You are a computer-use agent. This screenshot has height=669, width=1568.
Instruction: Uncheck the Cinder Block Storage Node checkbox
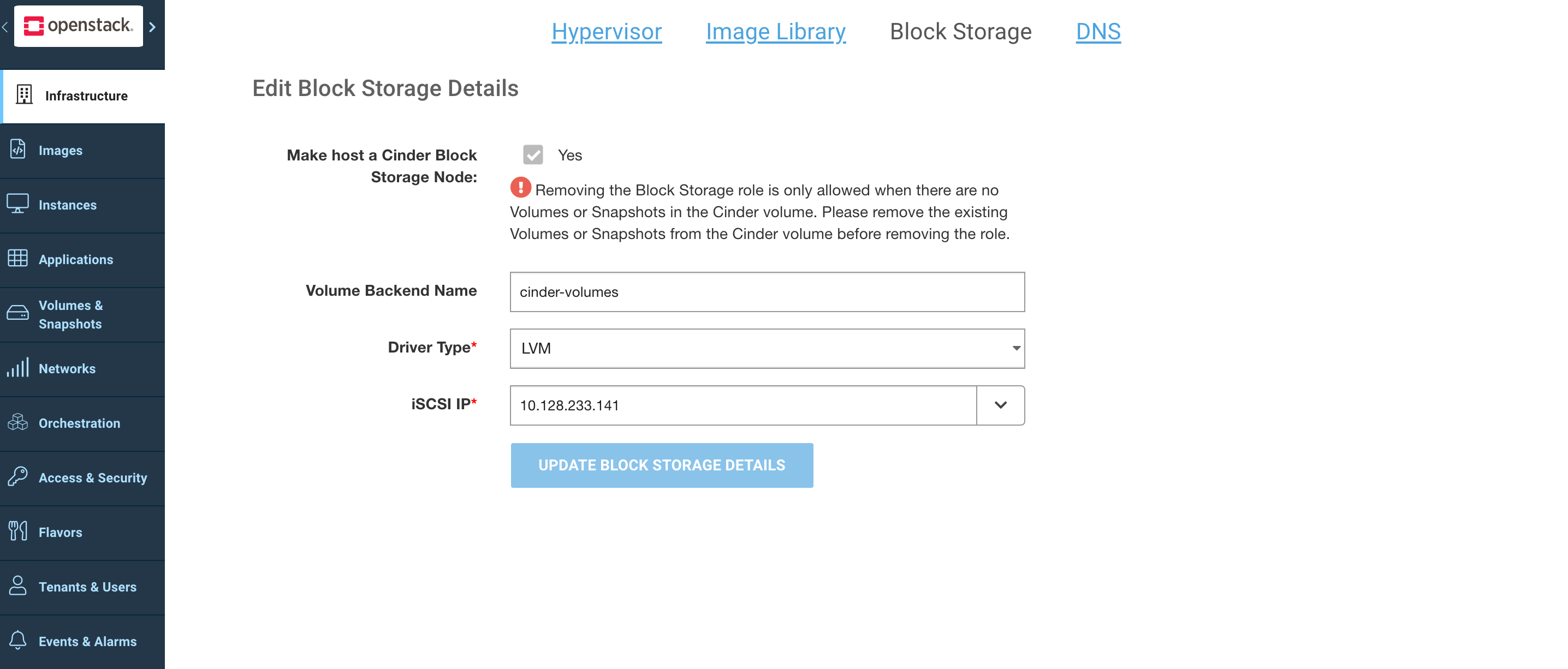click(533, 155)
